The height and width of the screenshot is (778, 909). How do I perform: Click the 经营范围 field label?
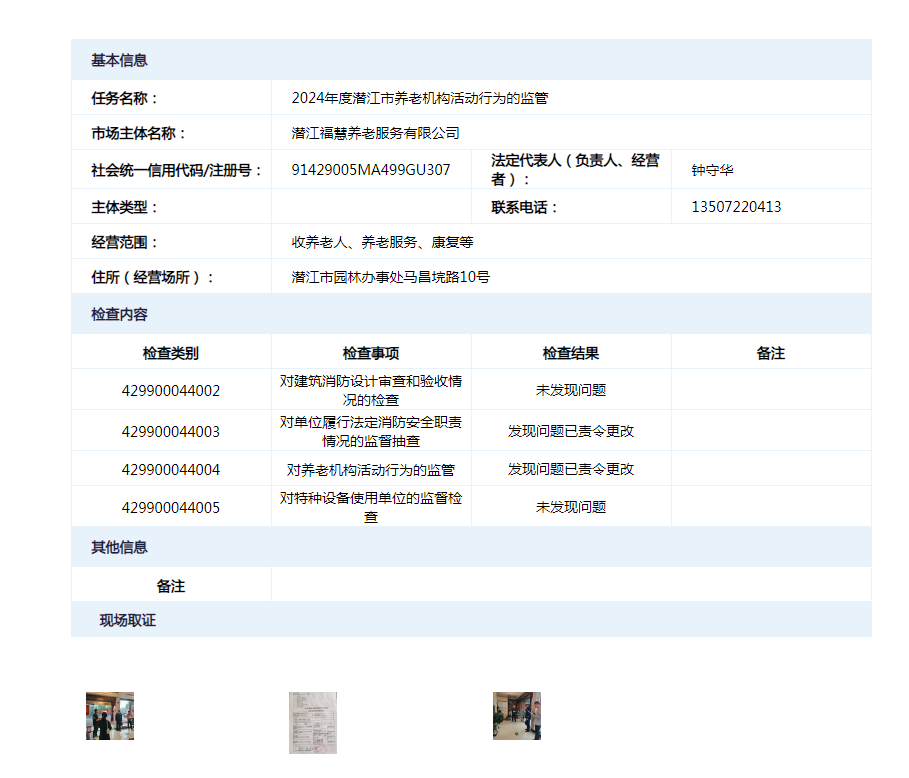(124, 242)
